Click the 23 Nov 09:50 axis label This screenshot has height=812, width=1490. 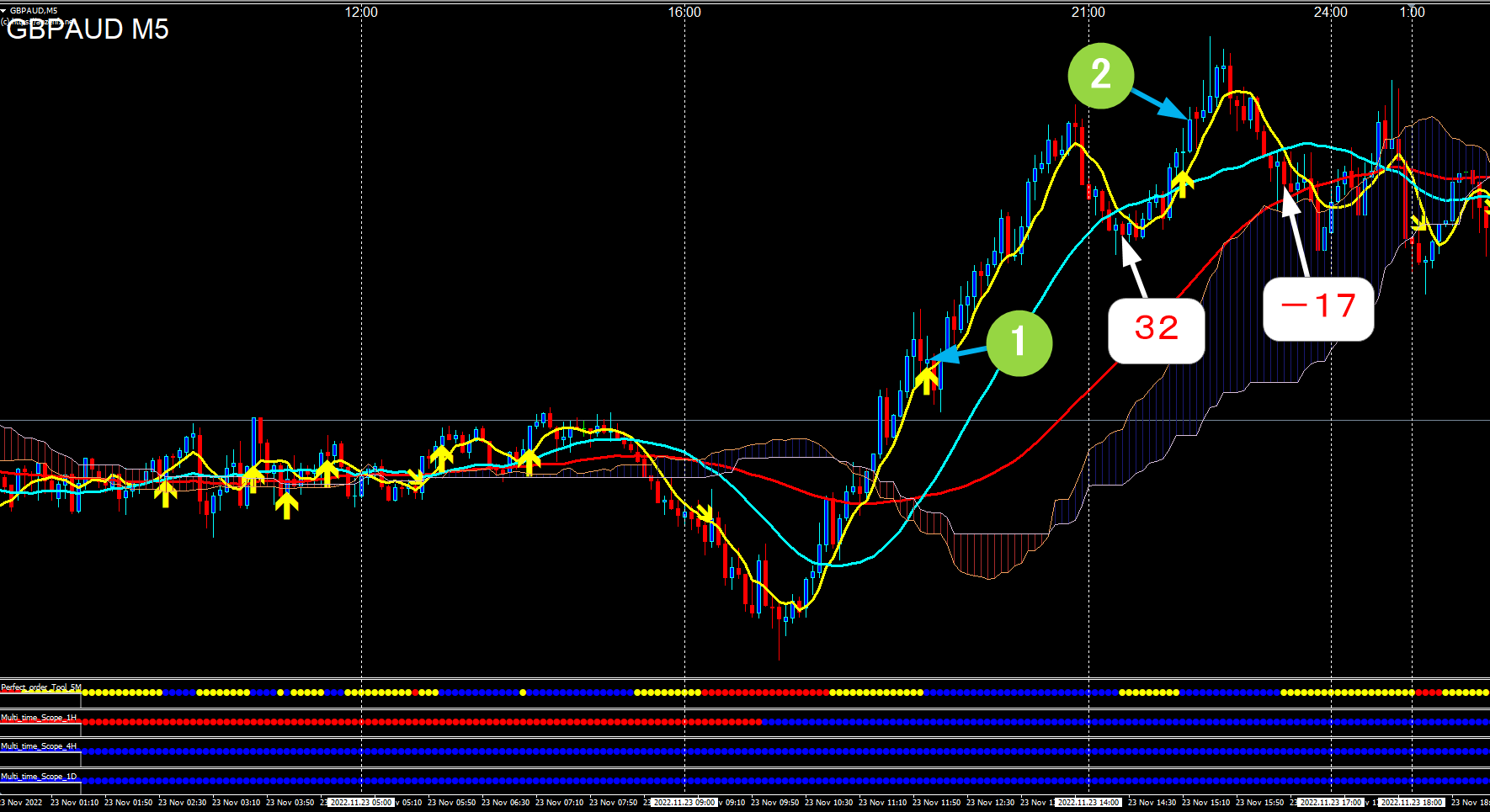[774, 803]
